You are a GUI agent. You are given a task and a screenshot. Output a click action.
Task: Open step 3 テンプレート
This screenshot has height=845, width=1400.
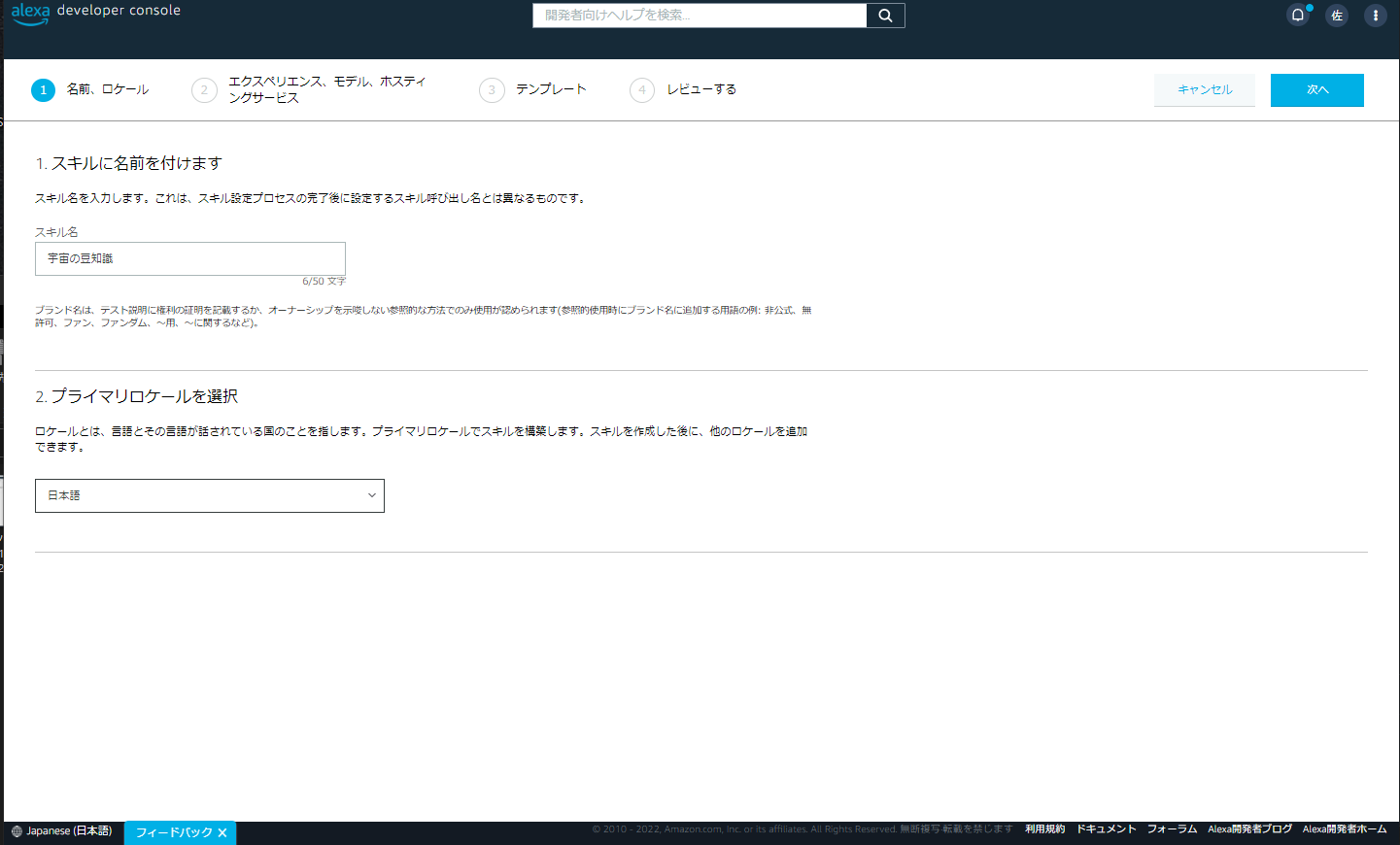click(x=553, y=89)
